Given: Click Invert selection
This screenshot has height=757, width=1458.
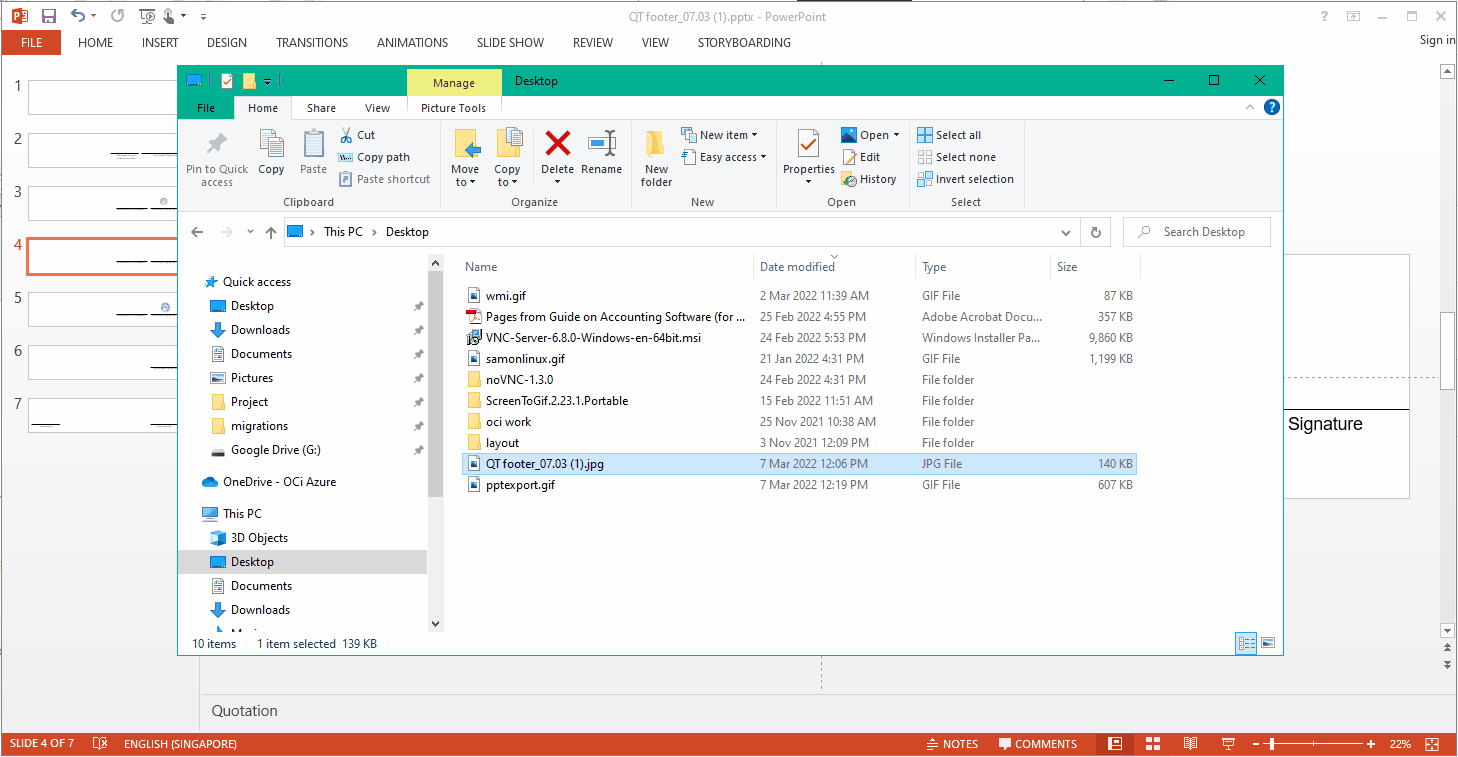Looking at the screenshot, I should [965, 179].
